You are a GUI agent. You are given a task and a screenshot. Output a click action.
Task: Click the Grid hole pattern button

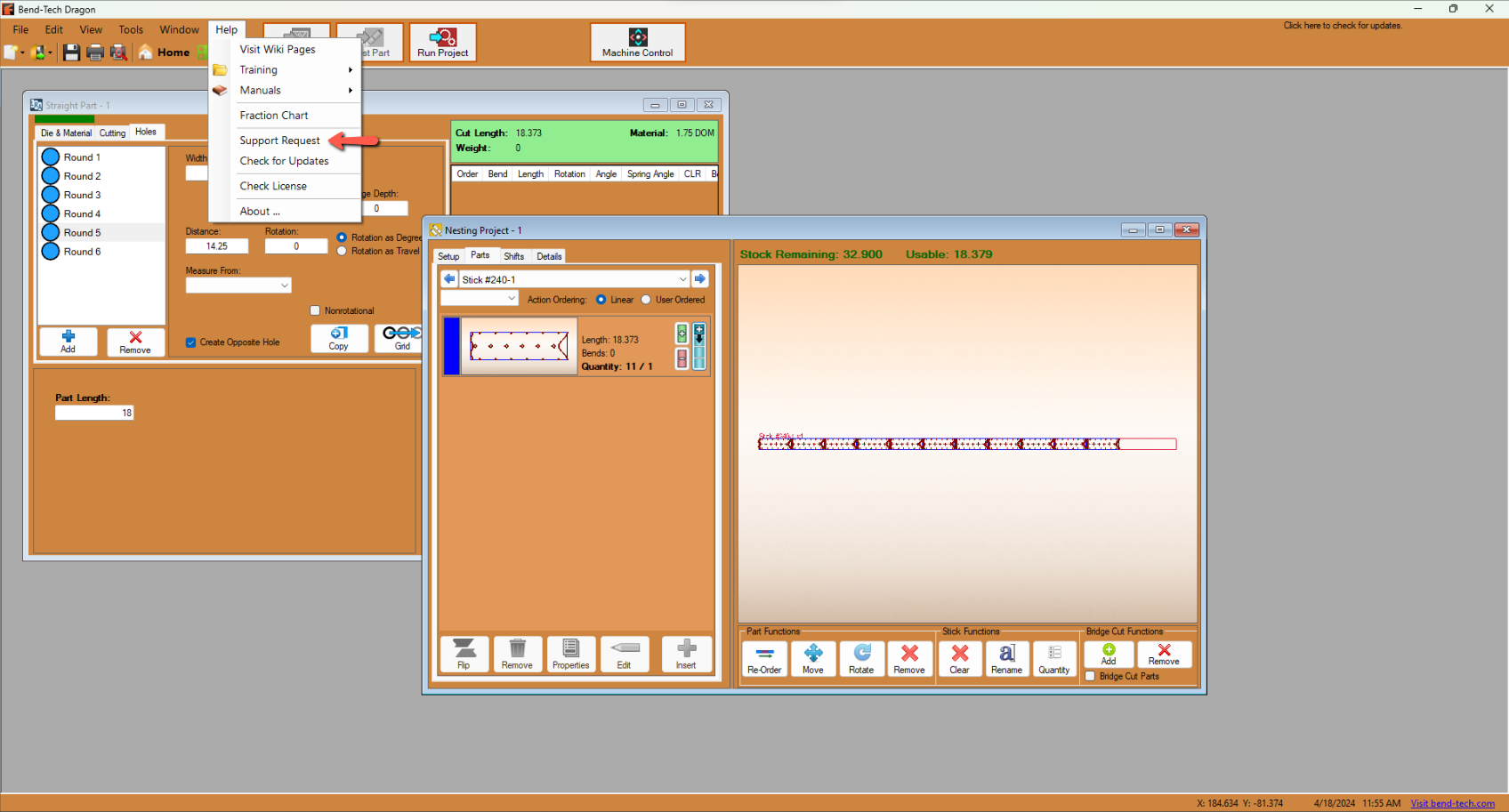click(x=399, y=339)
